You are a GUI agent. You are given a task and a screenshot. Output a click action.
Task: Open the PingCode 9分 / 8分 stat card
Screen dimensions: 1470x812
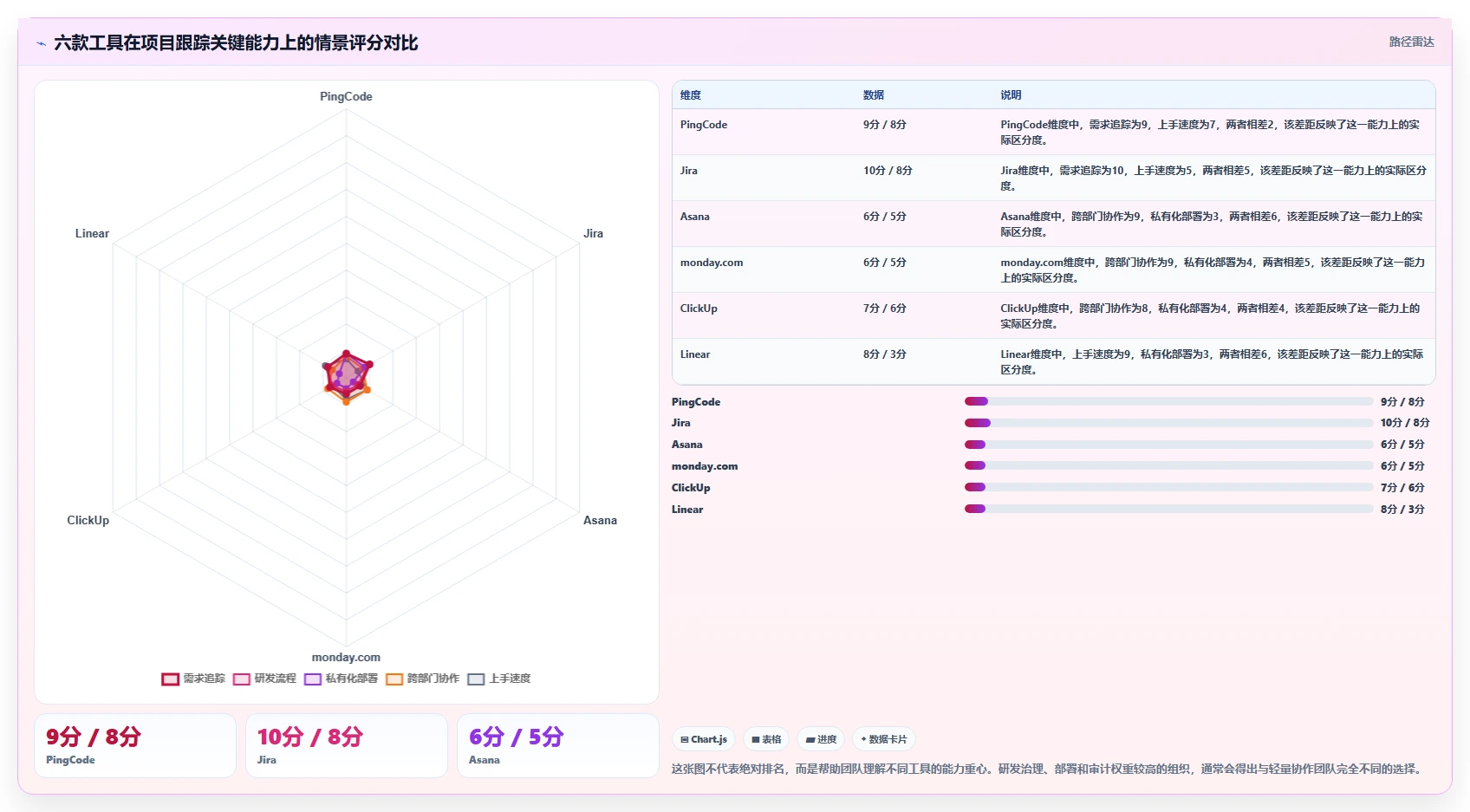[x=135, y=745]
